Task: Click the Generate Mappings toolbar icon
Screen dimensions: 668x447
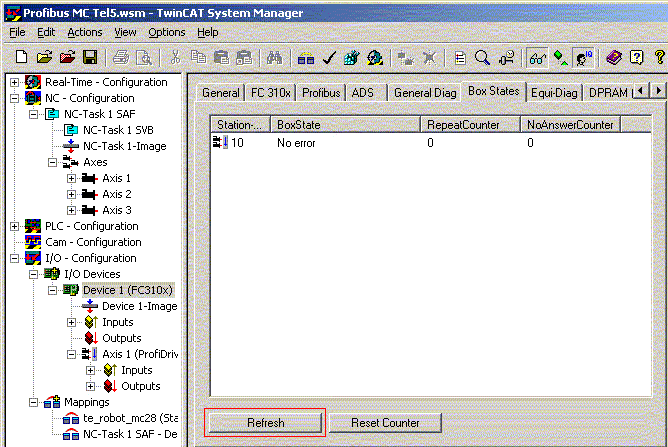Action: tap(306, 57)
